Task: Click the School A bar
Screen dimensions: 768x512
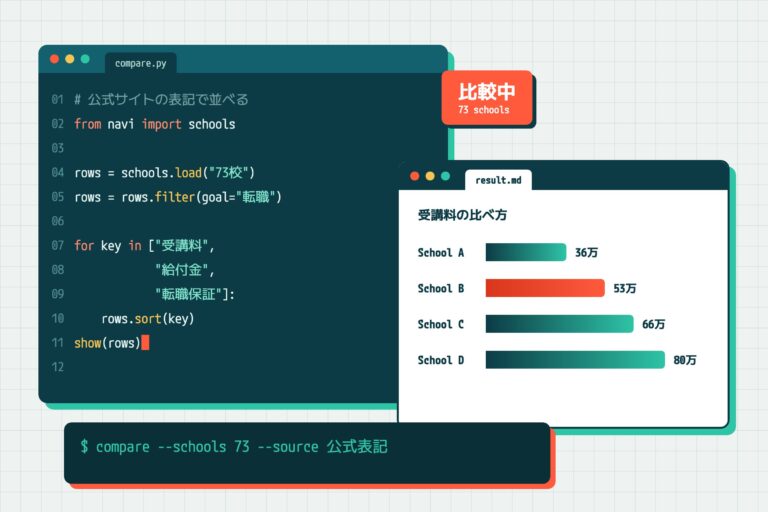Action: tap(526, 252)
